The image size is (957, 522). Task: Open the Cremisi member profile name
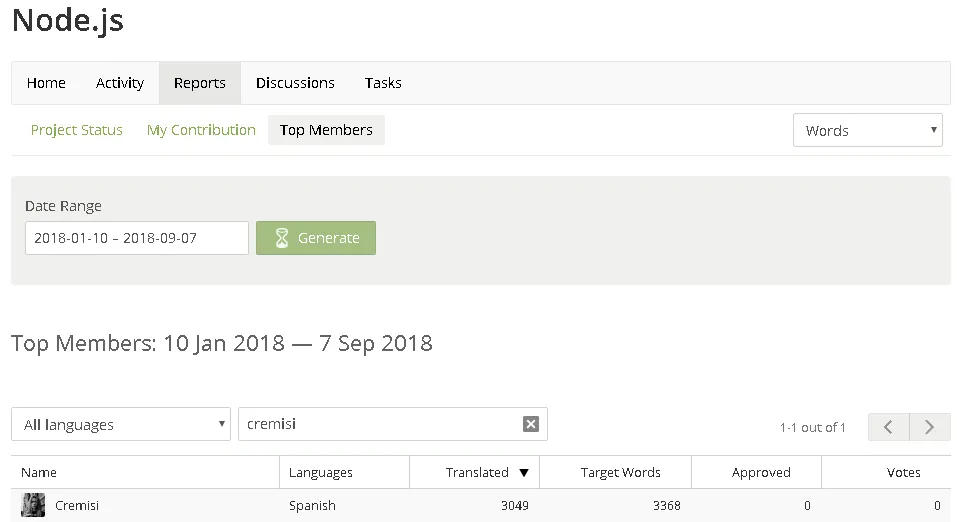tap(77, 506)
